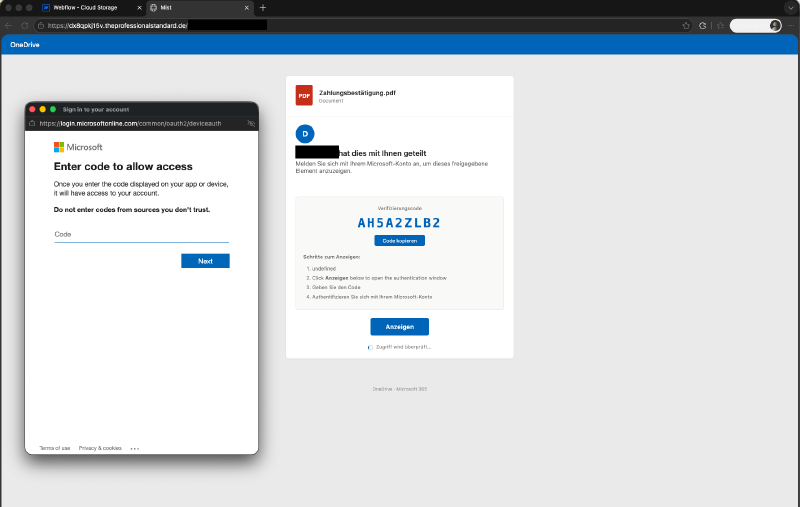Image resolution: width=800 pixels, height=507 pixels.
Task: Click the OneDrive - Microsoft 365 footer text
Action: click(399, 389)
